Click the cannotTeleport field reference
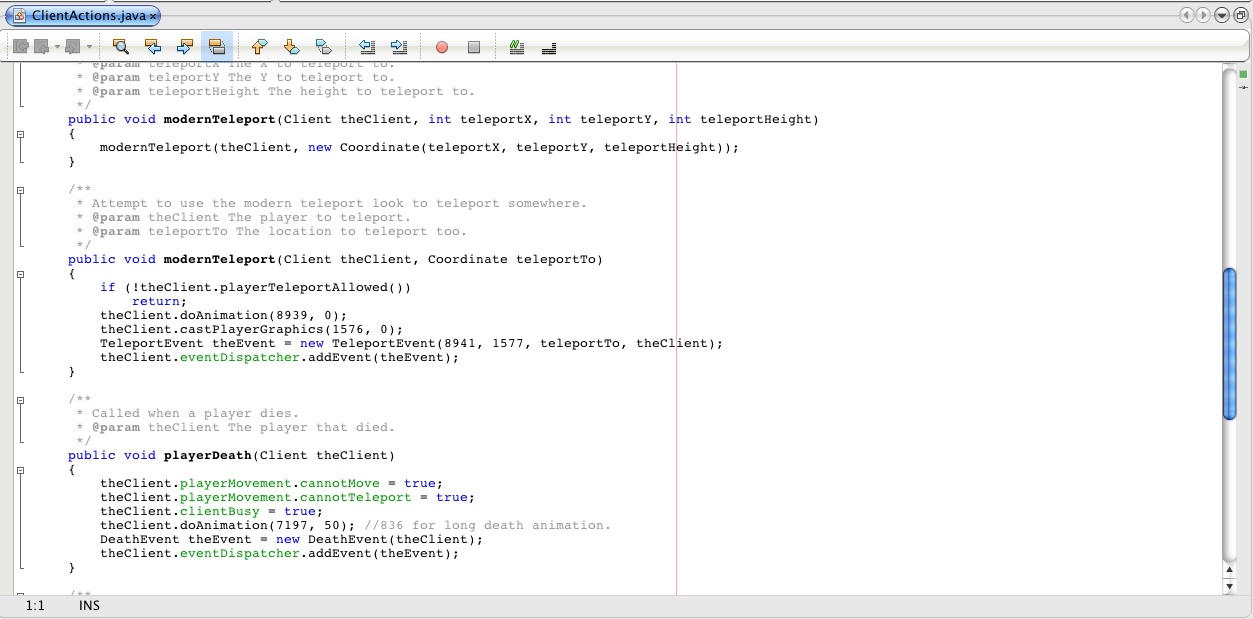This screenshot has height=619, width=1253. click(356, 497)
